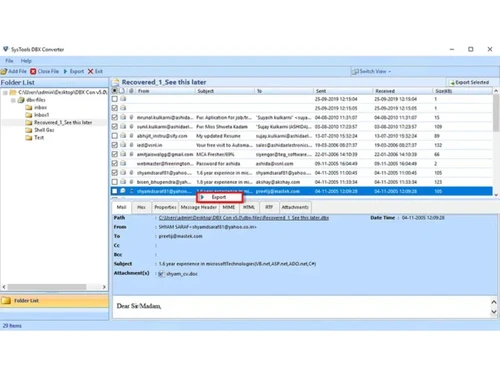Click envelope icon of mrunal.kulkarni email
Image resolution: width=500 pixels, height=375 pixels.
click(x=123, y=117)
